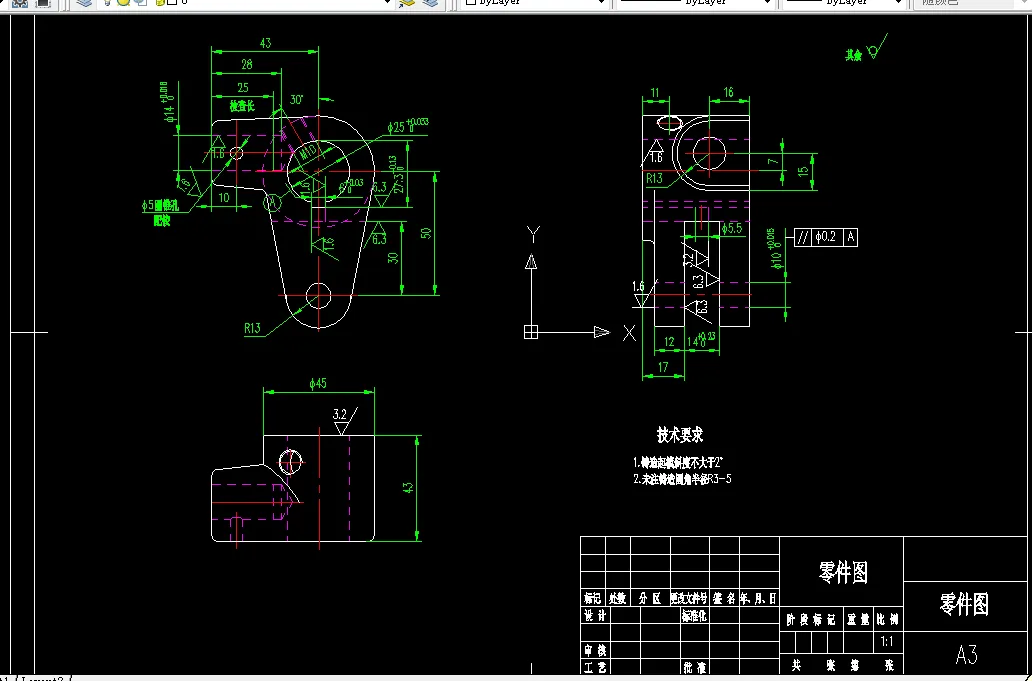The height and width of the screenshot is (681, 1032).
Task: Select the 17 dimension in side view
Action: pyautogui.click(x=663, y=367)
